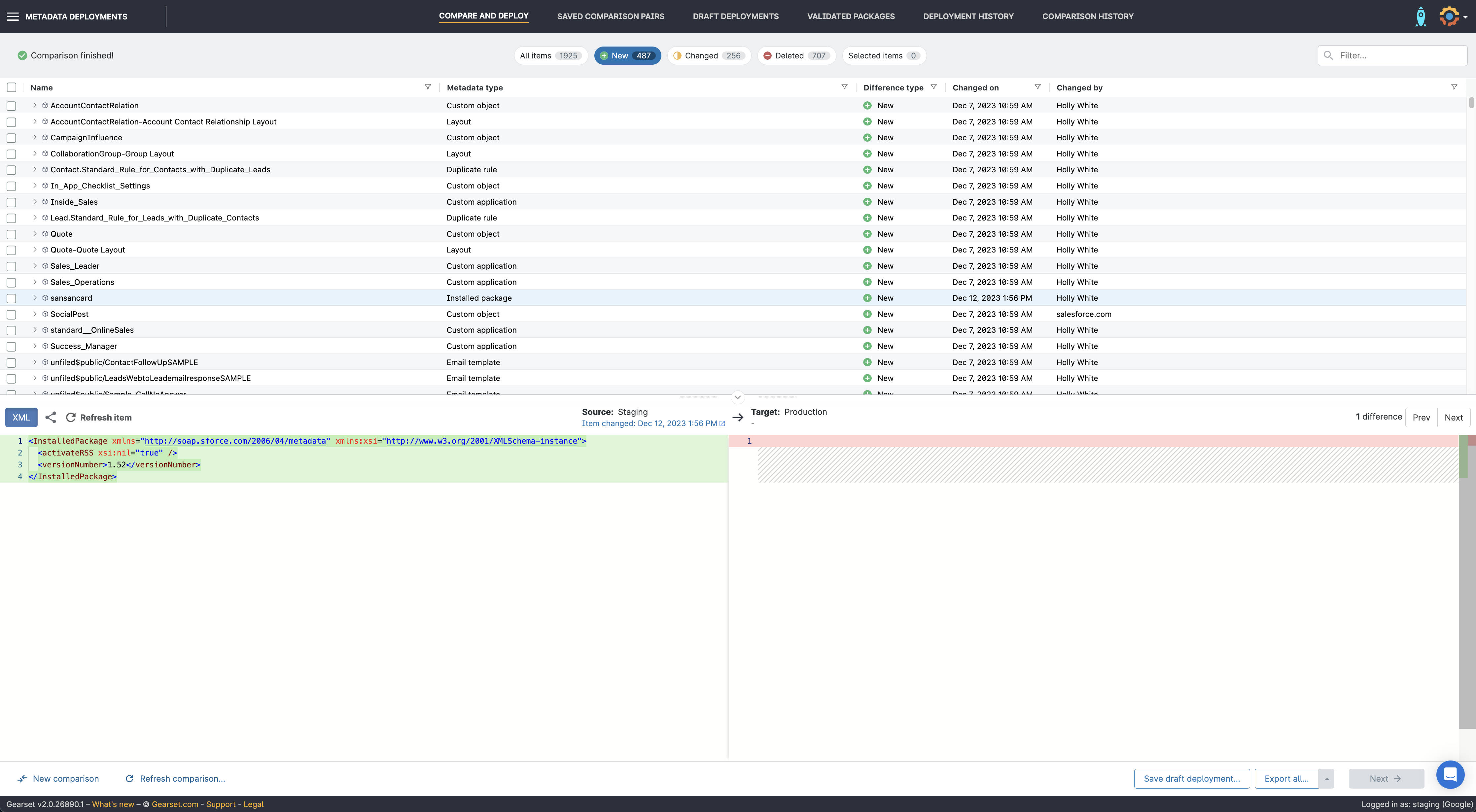Open the Export all dropdown arrow
This screenshot has width=1476, height=812.
(1326, 779)
